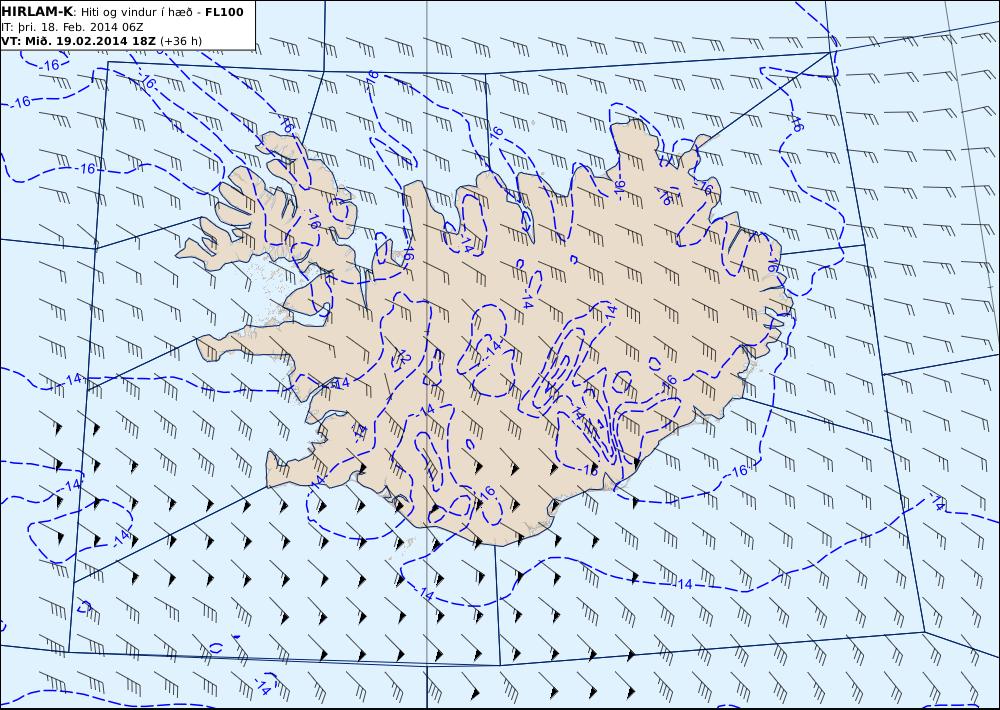
Task: Click the '(+36 h)' forecast offset text
Action: click(x=180, y=41)
